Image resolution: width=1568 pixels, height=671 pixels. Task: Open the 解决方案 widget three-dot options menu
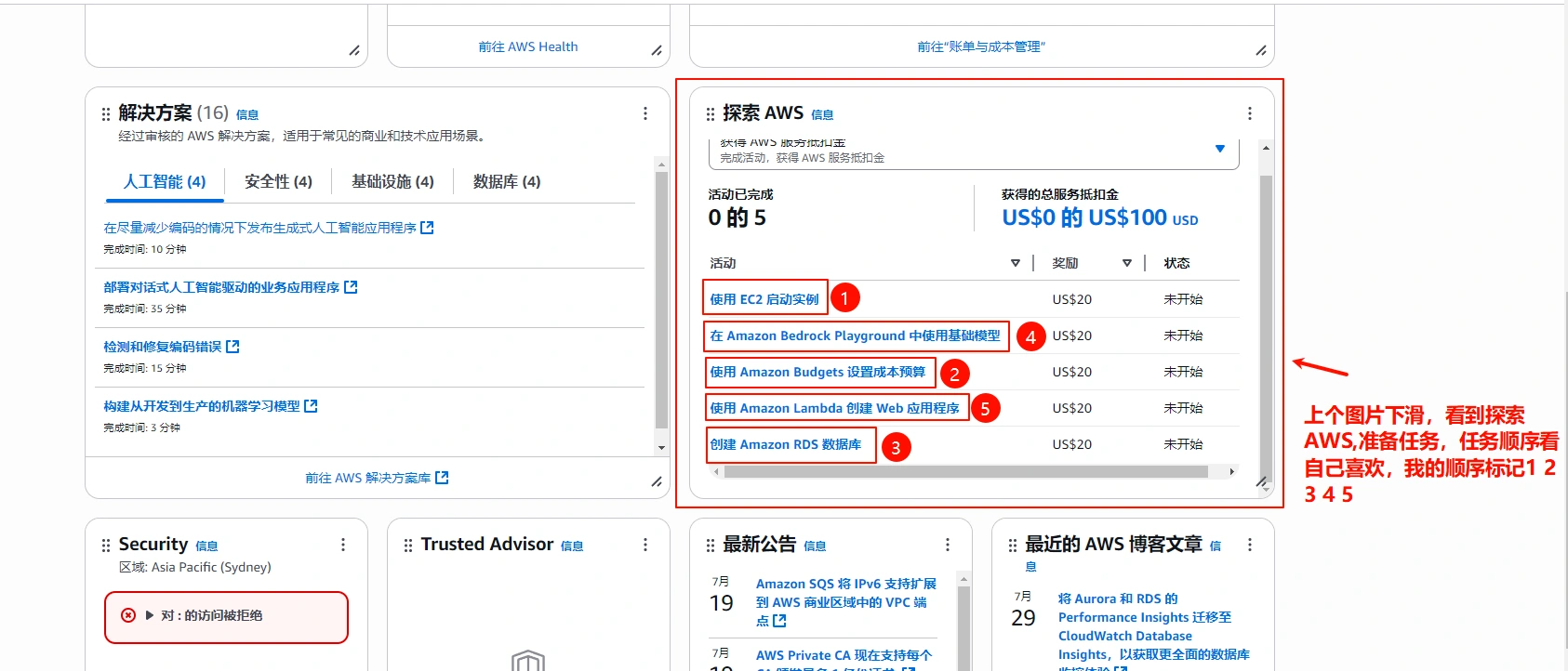(x=644, y=113)
